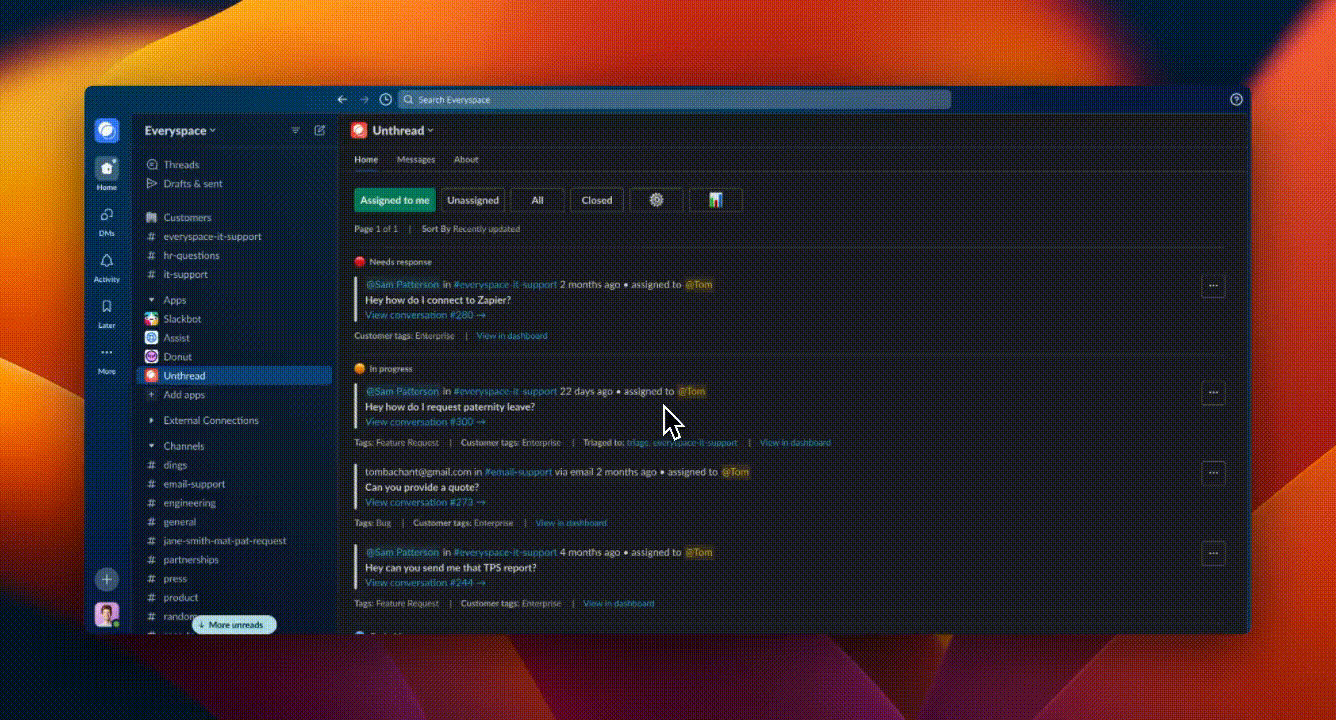Open the View conversation #300 link
This screenshot has height=720, width=1336.
coord(425,422)
